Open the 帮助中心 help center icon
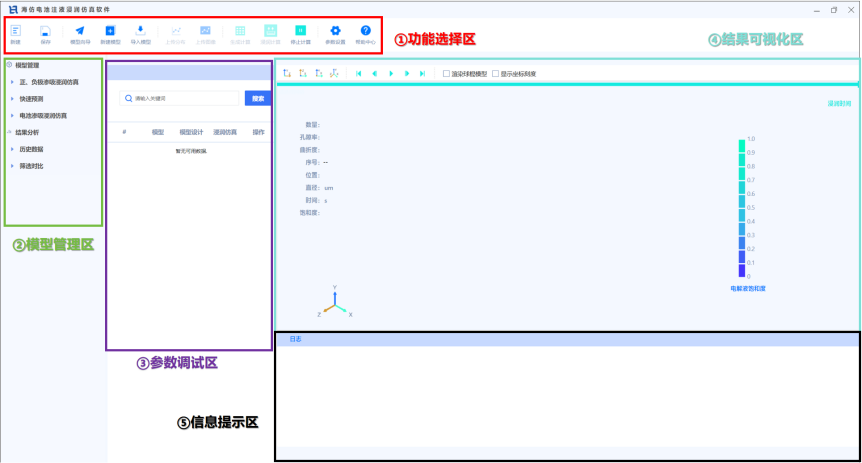 (x=366, y=33)
